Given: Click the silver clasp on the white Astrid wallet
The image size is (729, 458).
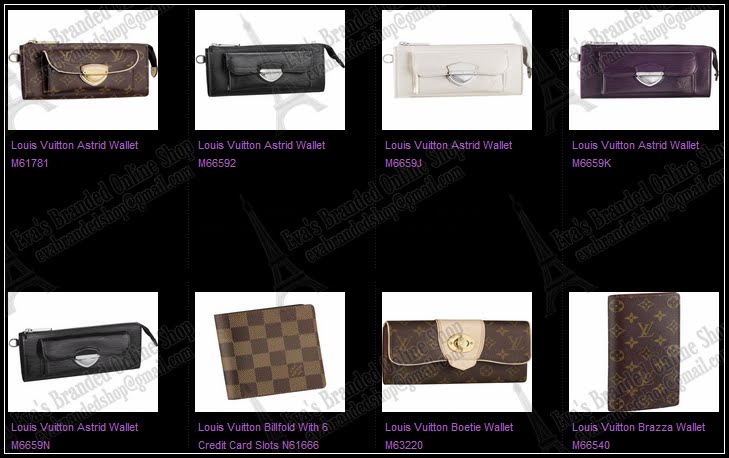Looking at the screenshot, I should (456, 73).
